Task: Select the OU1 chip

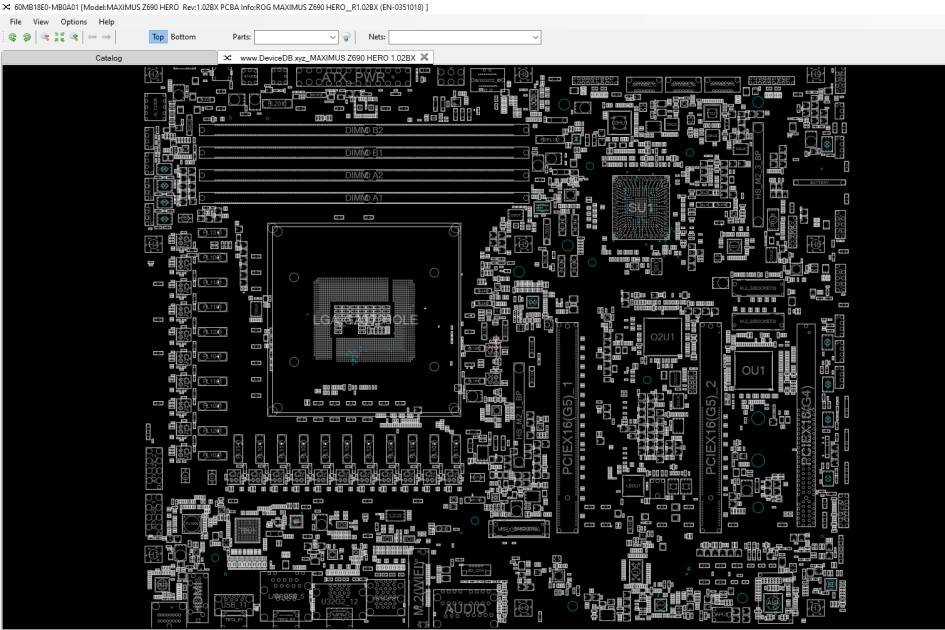Action: point(753,370)
